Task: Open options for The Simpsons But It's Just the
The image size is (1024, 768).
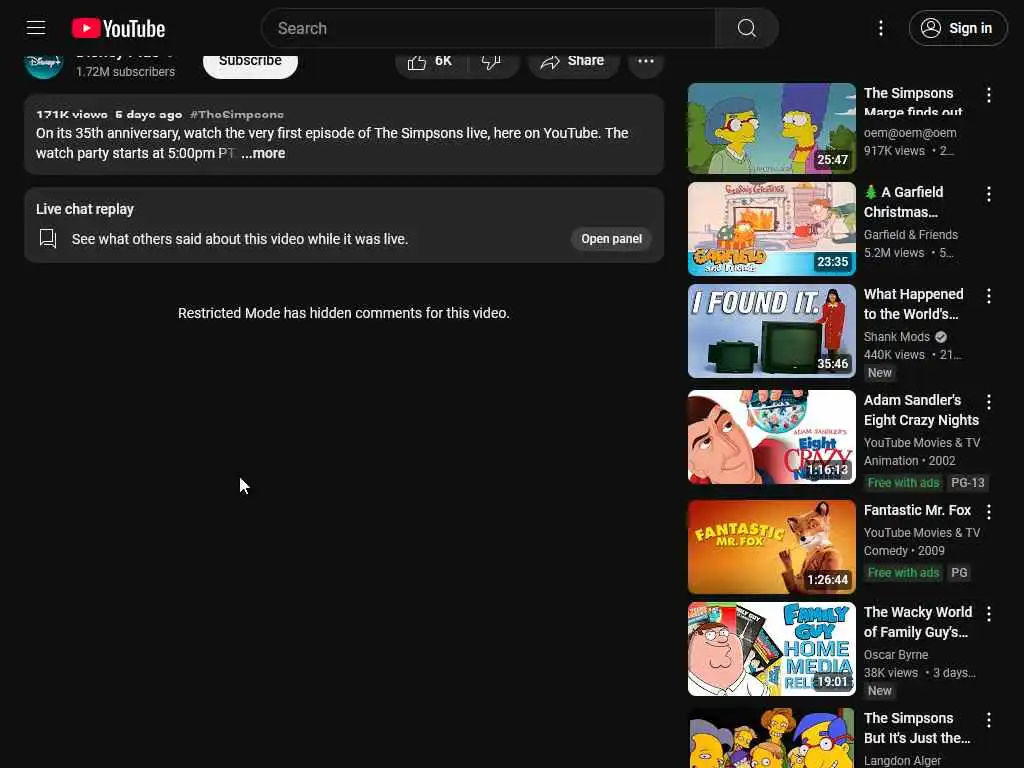Action: 989,720
